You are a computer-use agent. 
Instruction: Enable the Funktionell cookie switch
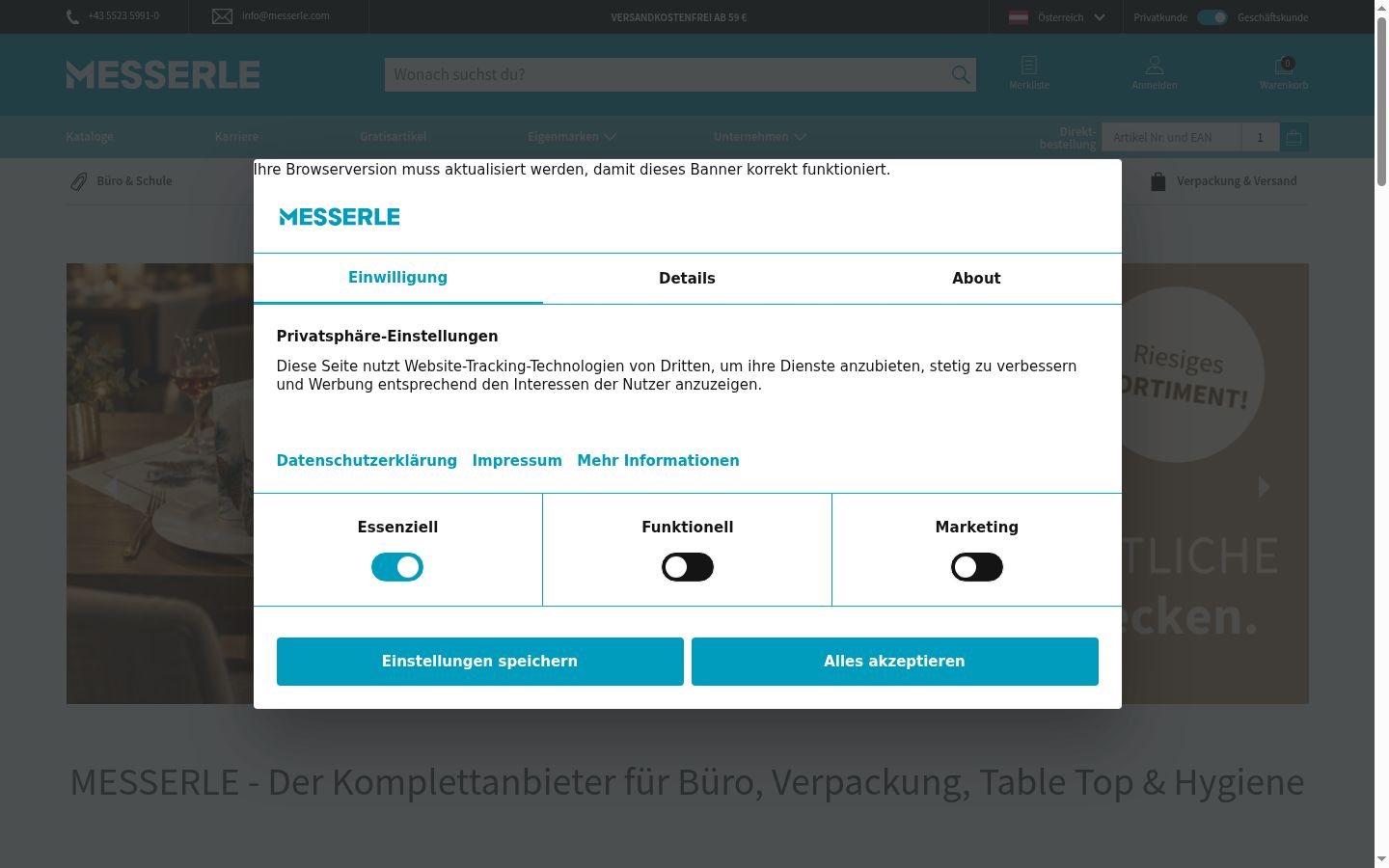click(688, 567)
